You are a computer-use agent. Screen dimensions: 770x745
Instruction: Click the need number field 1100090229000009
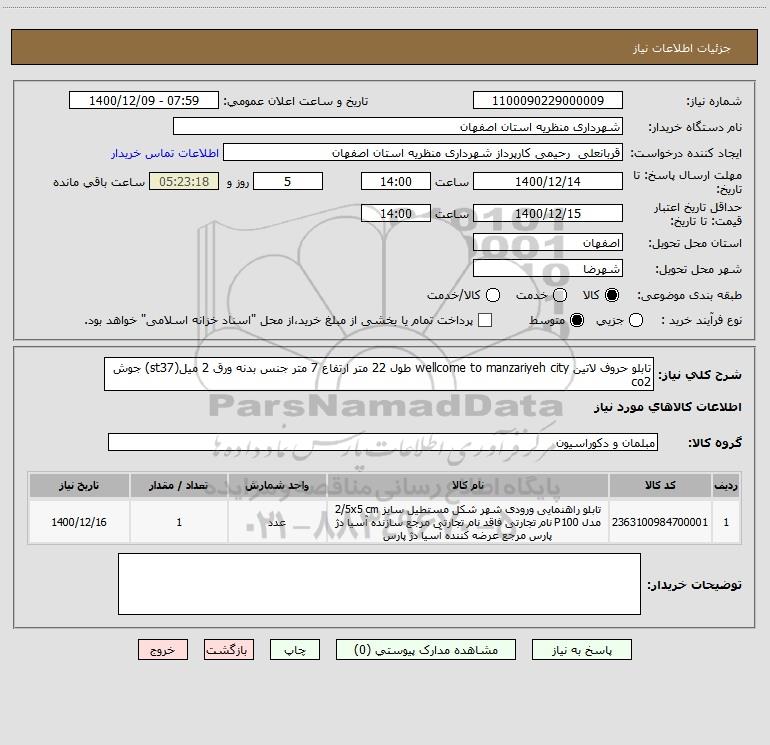[548, 100]
